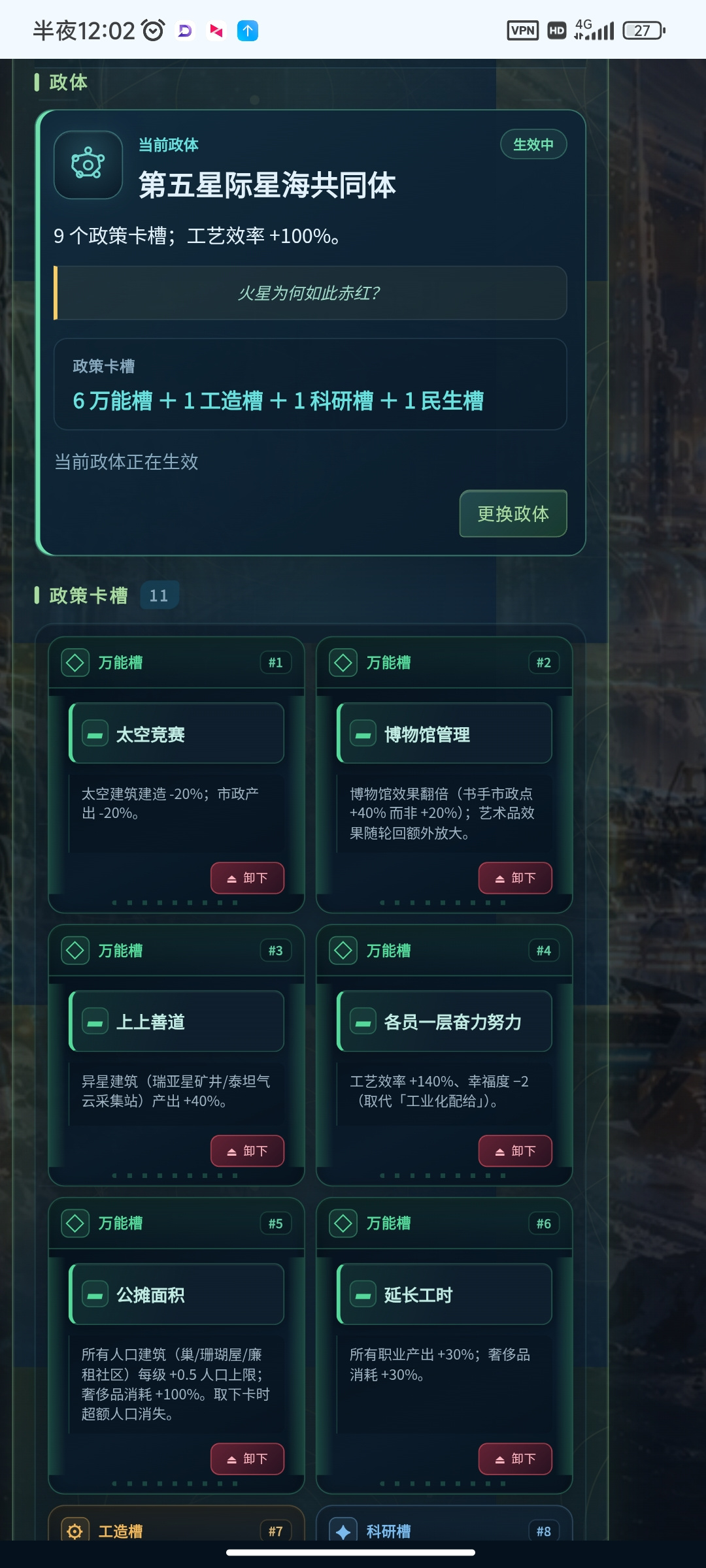Image resolution: width=706 pixels, height=1568 pixels.
Task: Remove 公摊面积 with its 卸下 button
Action: tap(247, 1459)
